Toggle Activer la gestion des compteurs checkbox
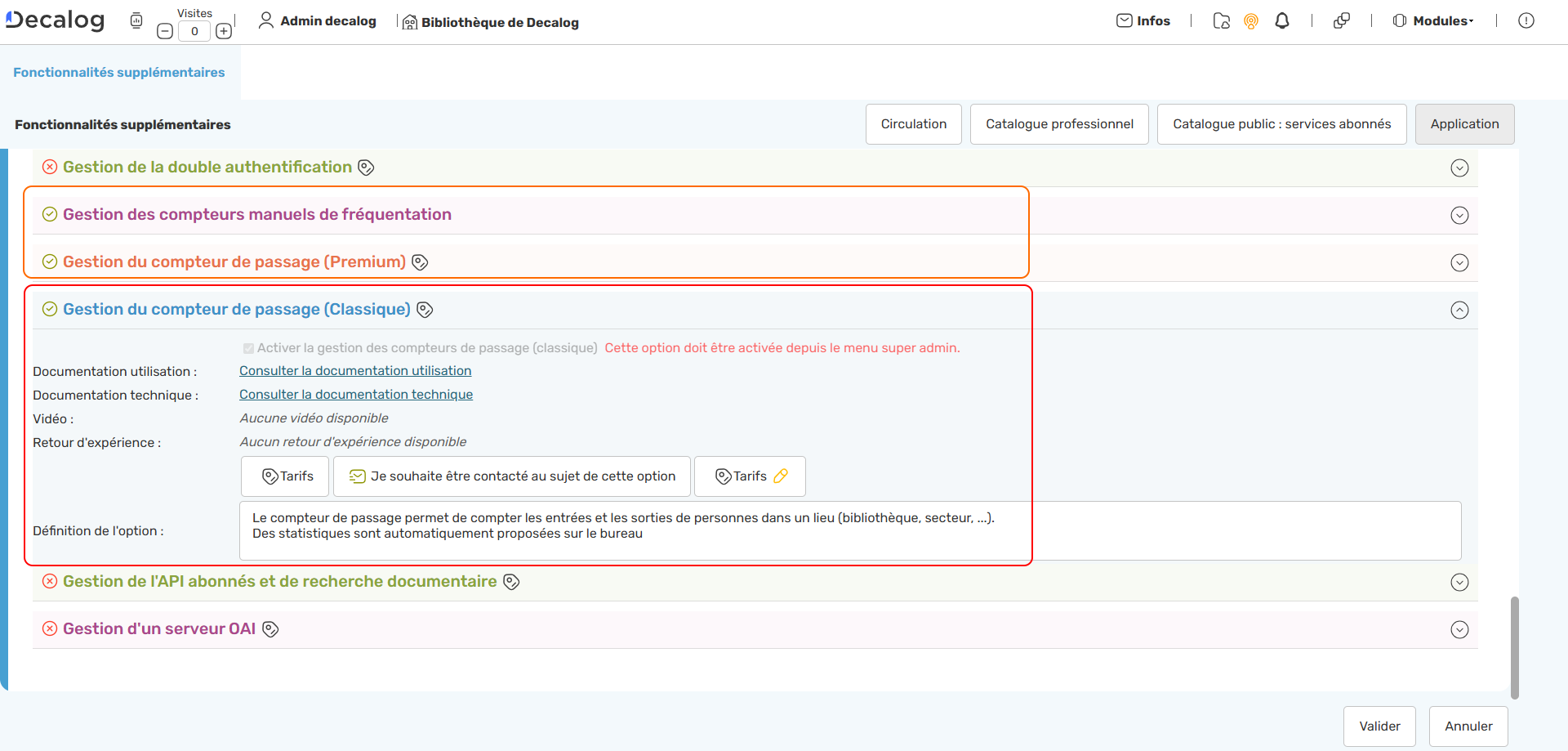1568x751 pixels. pos(248,349)
